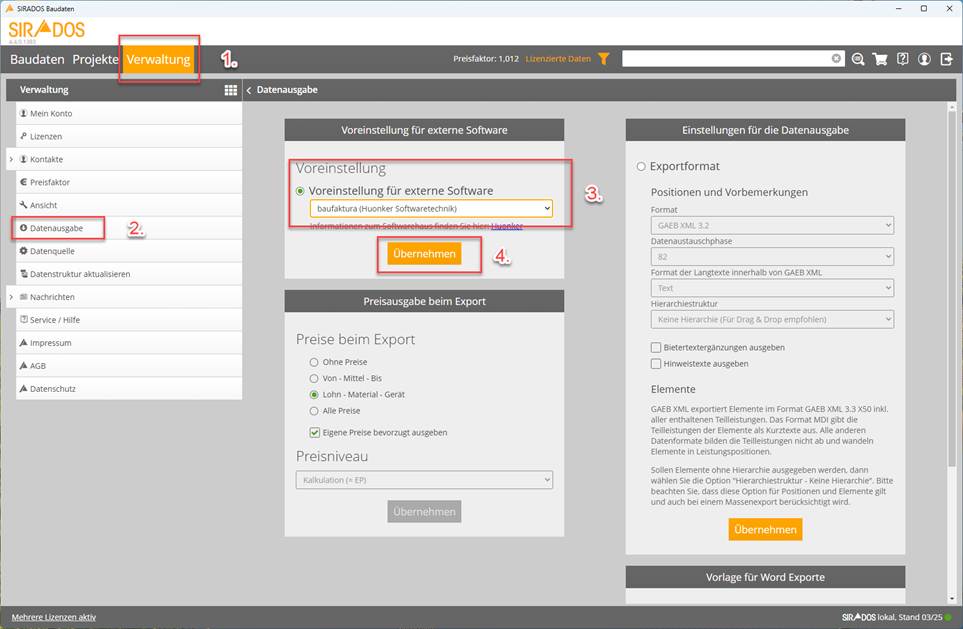Open Impressum in the sidebar

pyautogui.click(x=129, y=343)
